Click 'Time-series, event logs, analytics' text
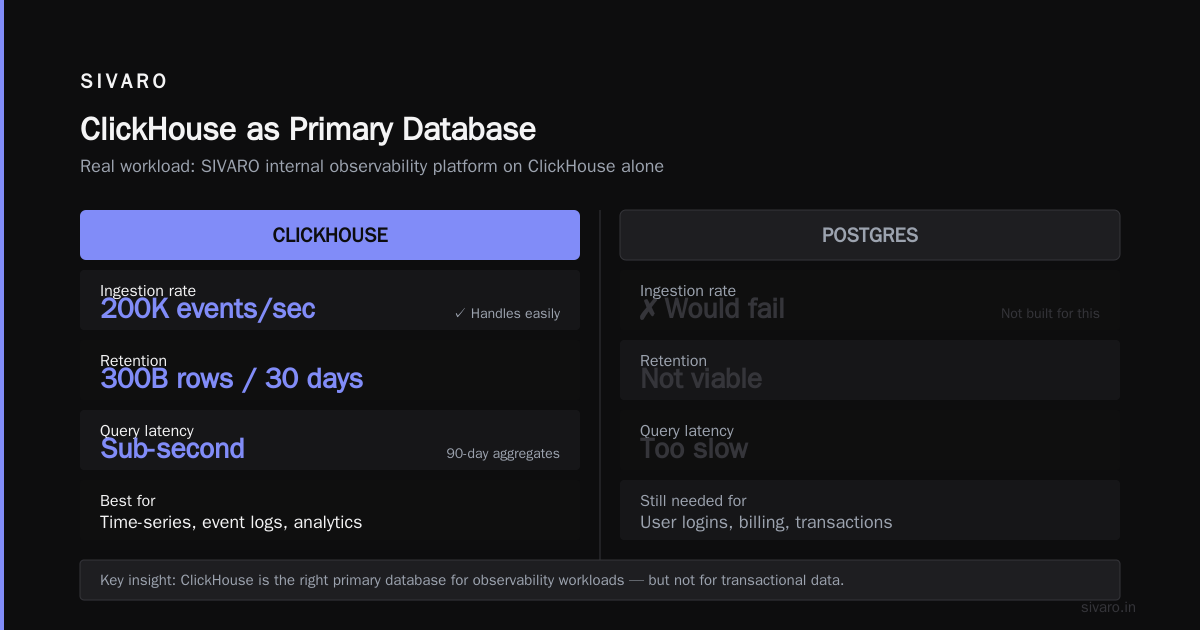This screenshot has height=630, width=1200. coord(231,522)
